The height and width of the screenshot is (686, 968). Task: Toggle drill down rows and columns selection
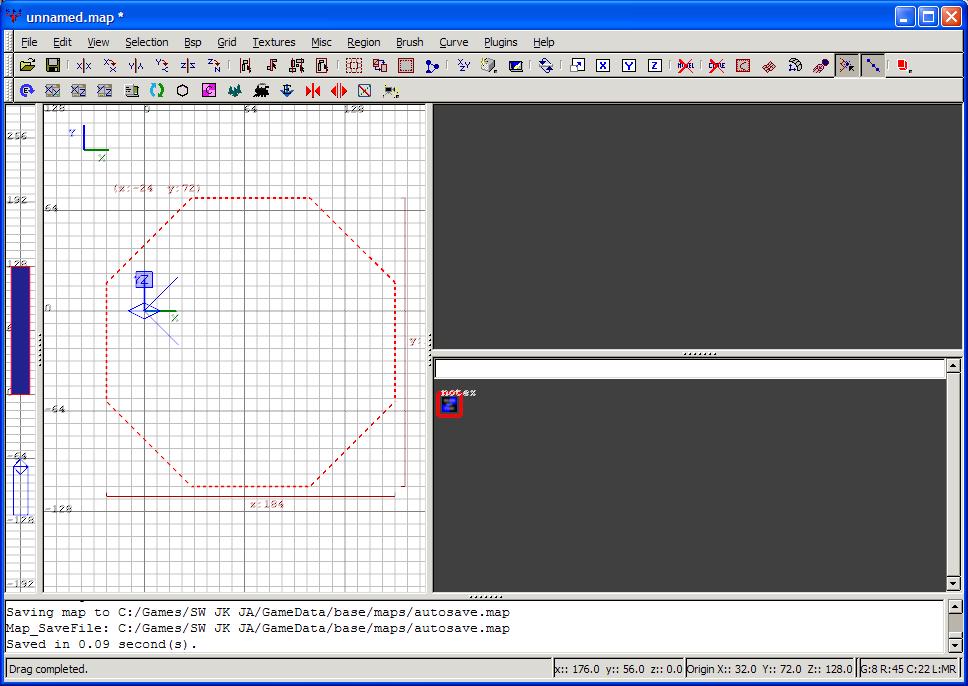pyautogui.click(x=873, y=65)
